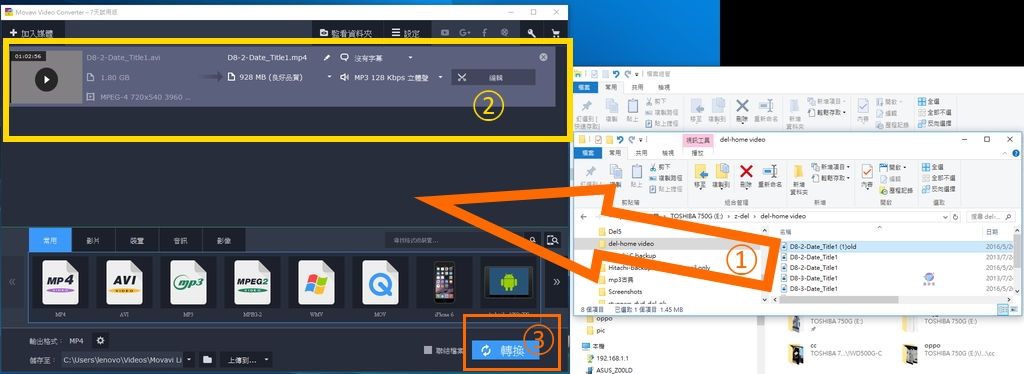Click the Google+ icon in Movavi toolbar
Screen dimensions: 1024x374
coord(465,33)
